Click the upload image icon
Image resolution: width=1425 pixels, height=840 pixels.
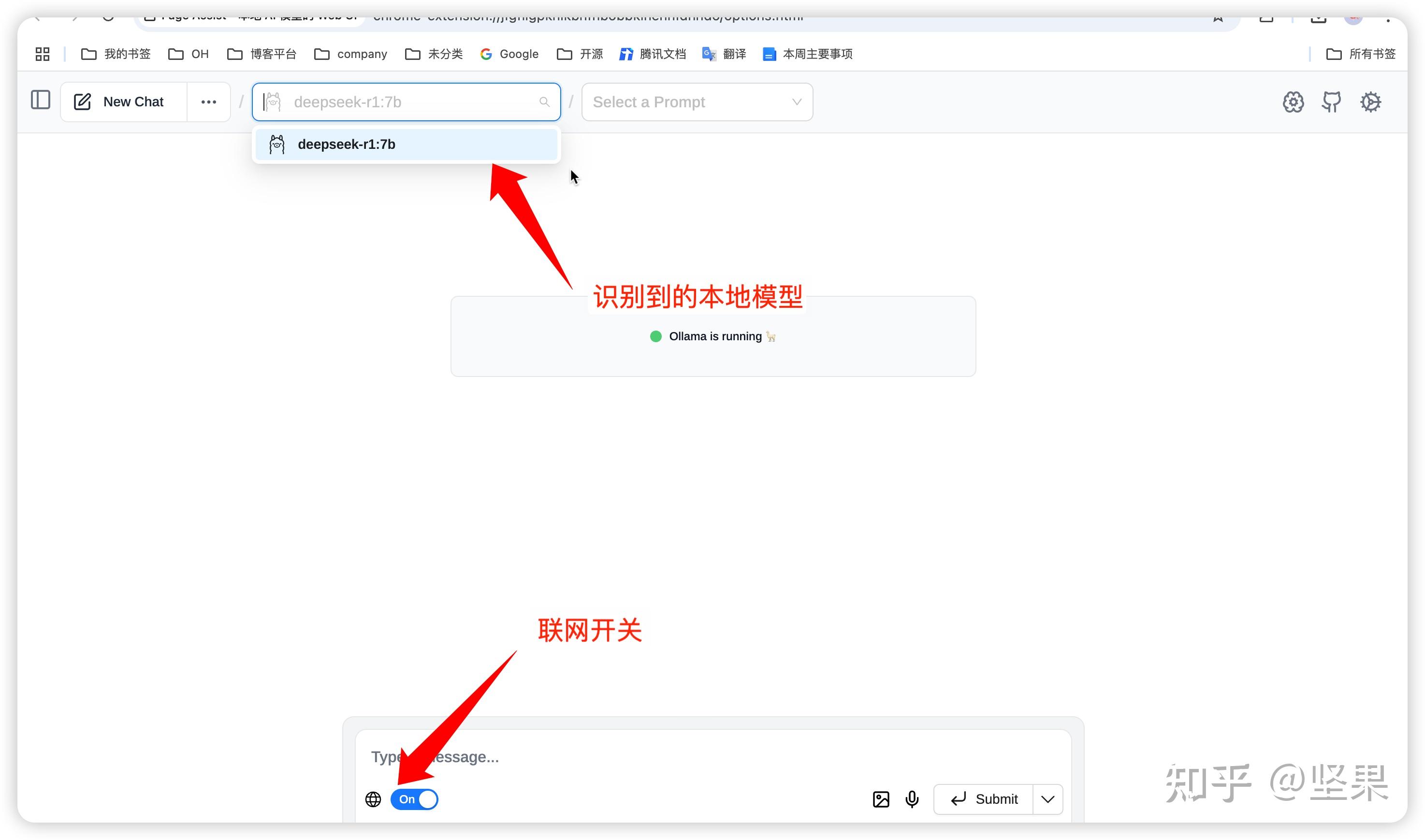tap(881, 799)
